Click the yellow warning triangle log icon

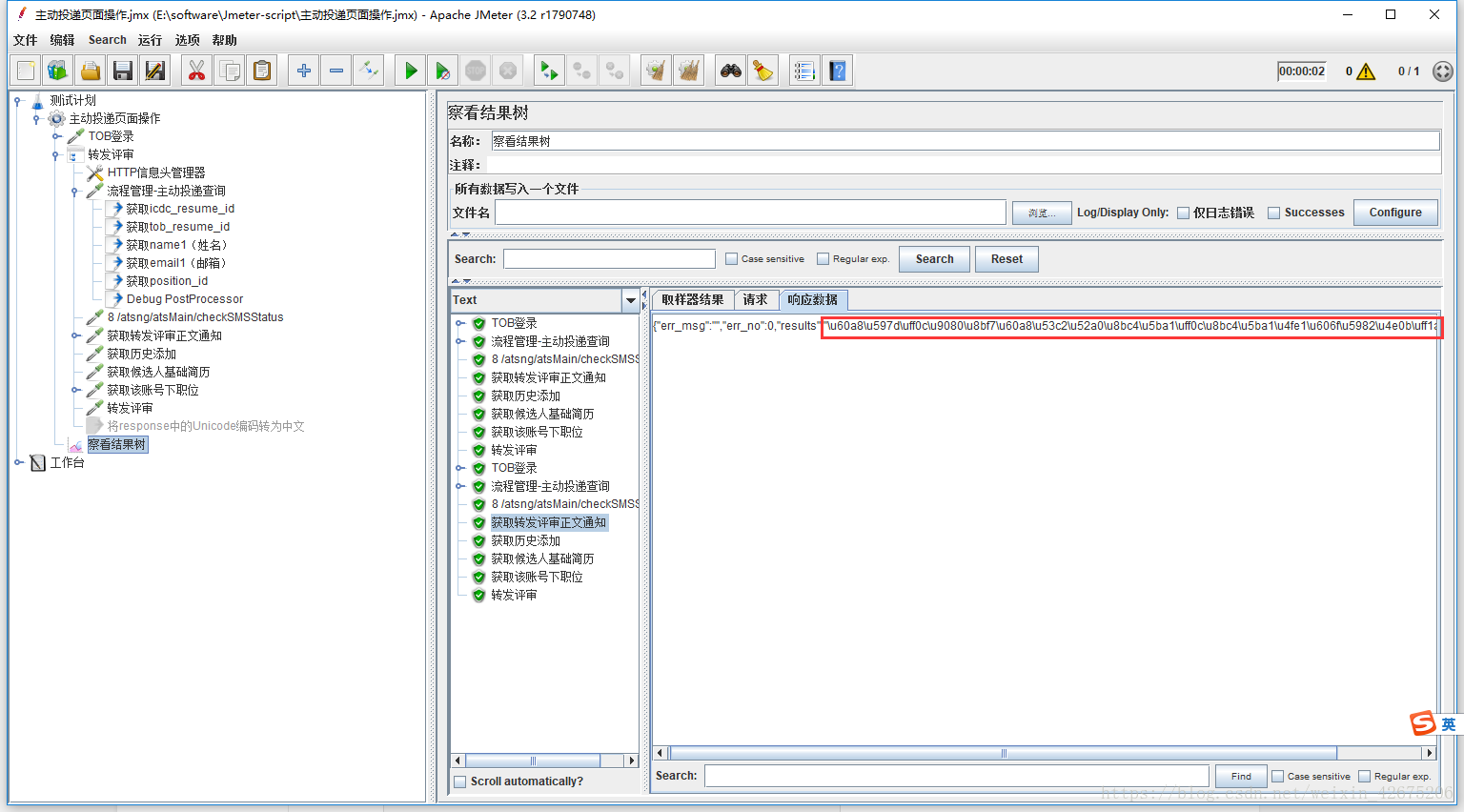(x=1366, y=71)
